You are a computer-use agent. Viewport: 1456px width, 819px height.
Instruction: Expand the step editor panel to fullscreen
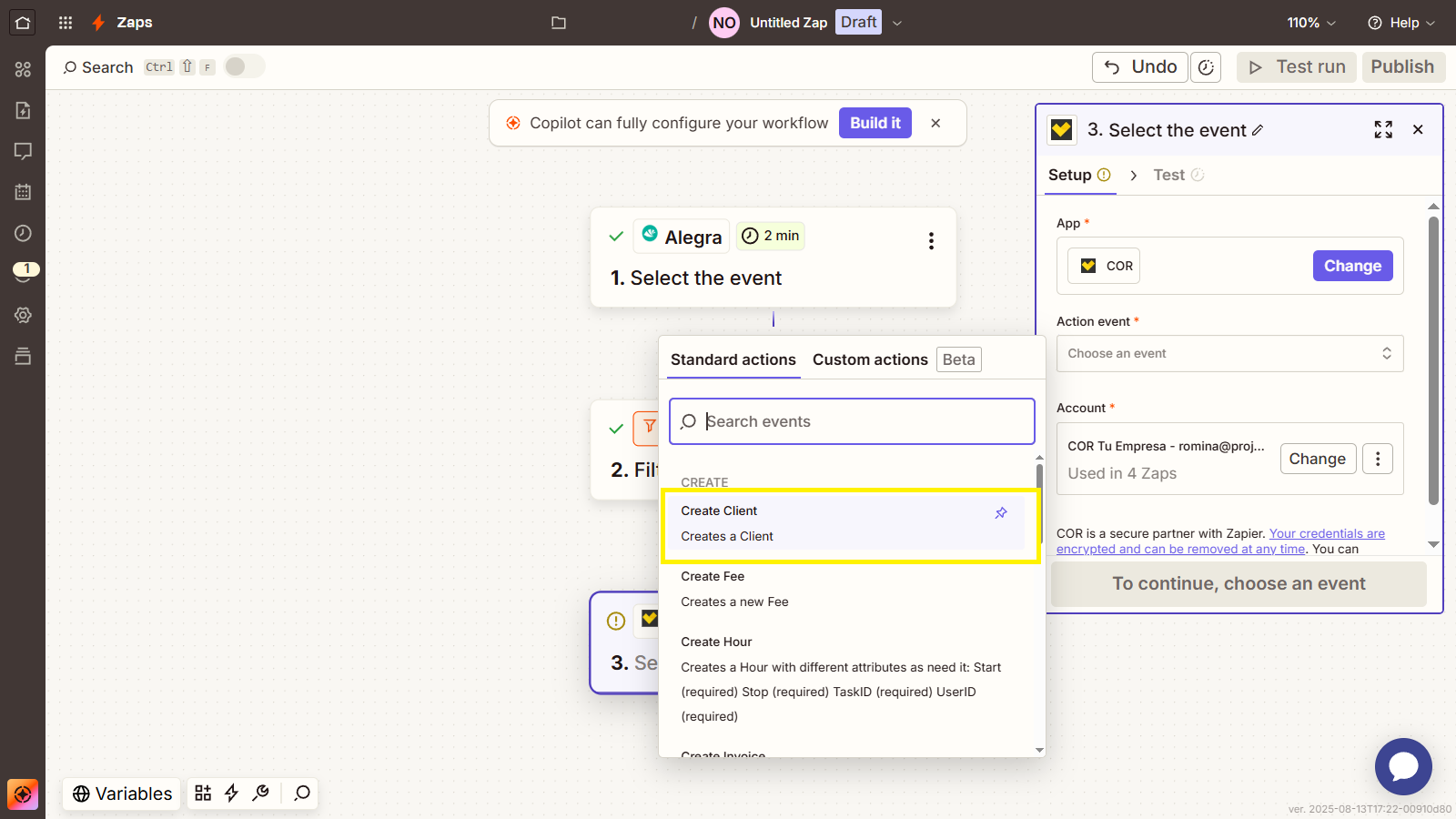point(1383,130)
